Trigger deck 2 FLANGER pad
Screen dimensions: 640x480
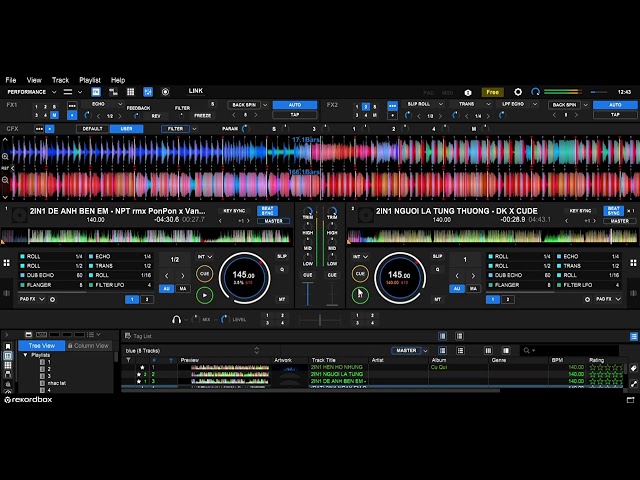point(519,285)
